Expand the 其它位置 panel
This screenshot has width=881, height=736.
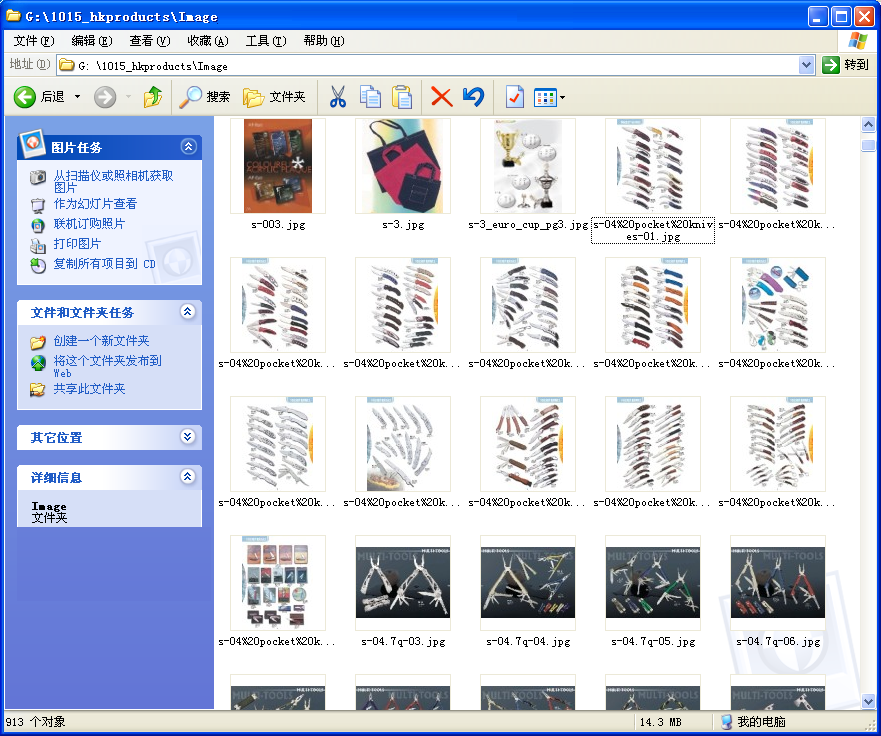tap(188, 437)
